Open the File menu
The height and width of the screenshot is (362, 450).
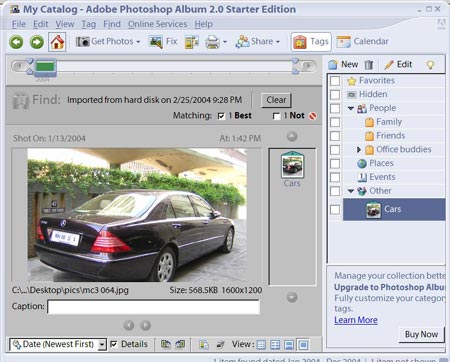(19, 24)
